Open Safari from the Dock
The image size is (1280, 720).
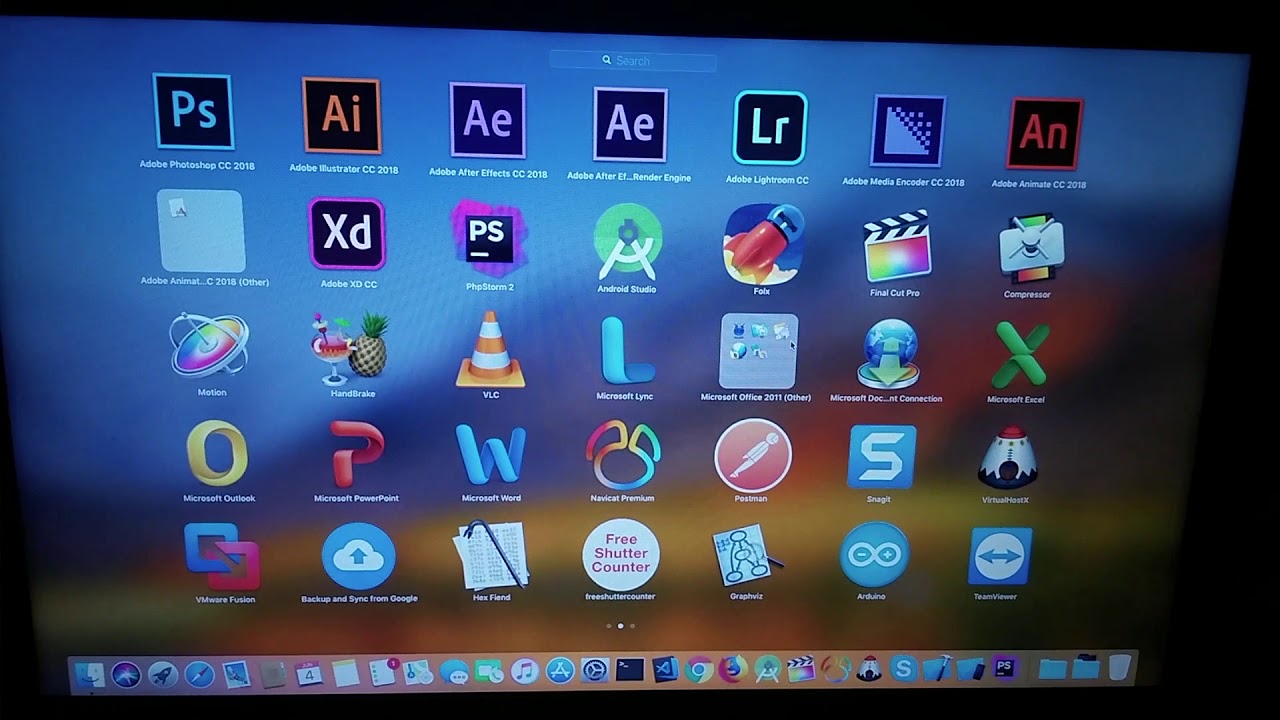199,674
